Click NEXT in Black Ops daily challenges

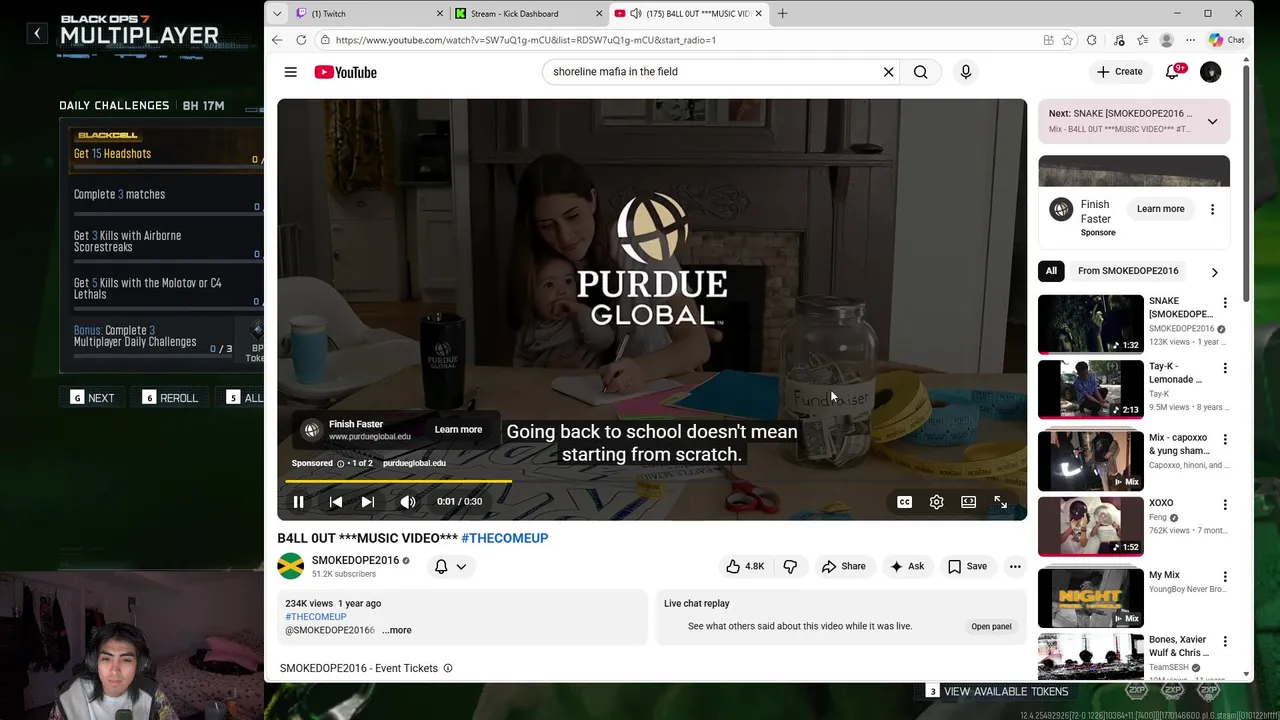[x=92, y=398]
